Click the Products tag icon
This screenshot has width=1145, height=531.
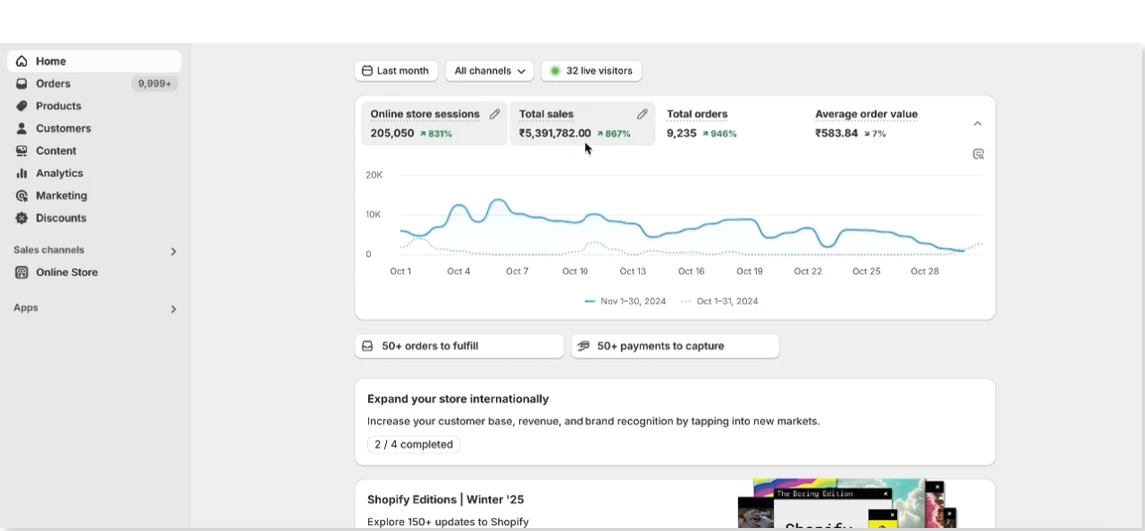pos(22,106)
